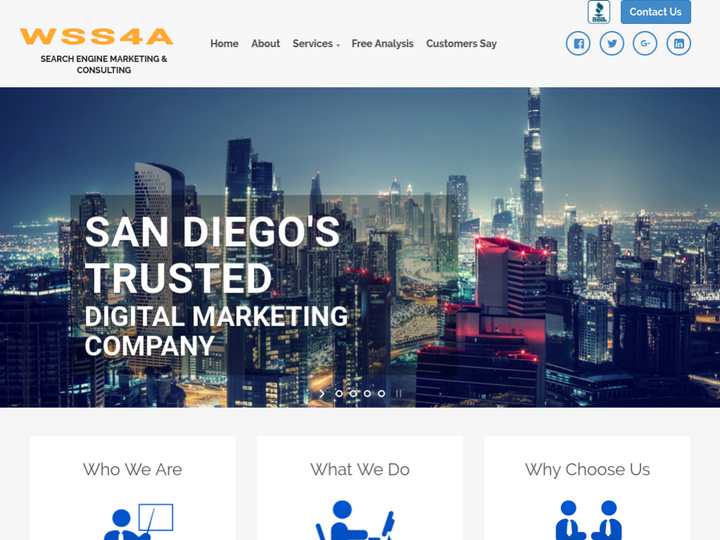Advance slideshow with the next arrow

click(x=322, y=394)
